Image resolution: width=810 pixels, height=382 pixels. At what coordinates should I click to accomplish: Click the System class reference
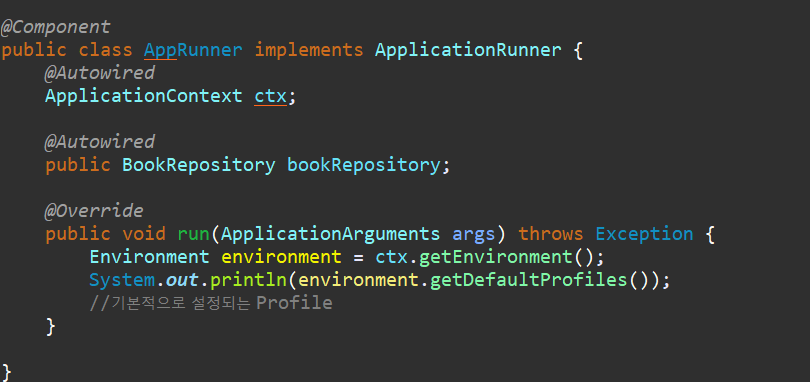[x=122, y=280]
